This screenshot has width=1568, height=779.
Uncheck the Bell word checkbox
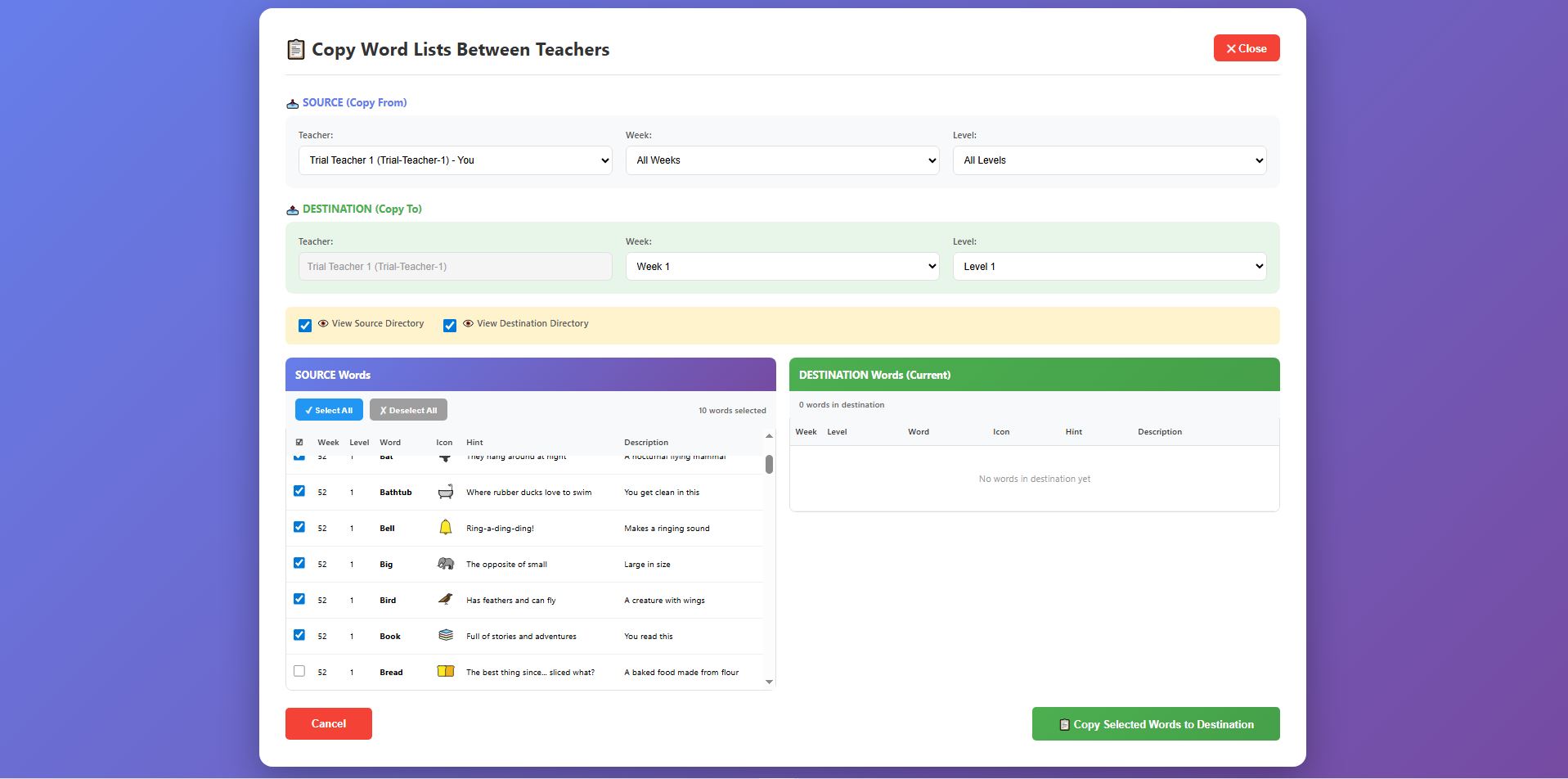pos(299,527)
